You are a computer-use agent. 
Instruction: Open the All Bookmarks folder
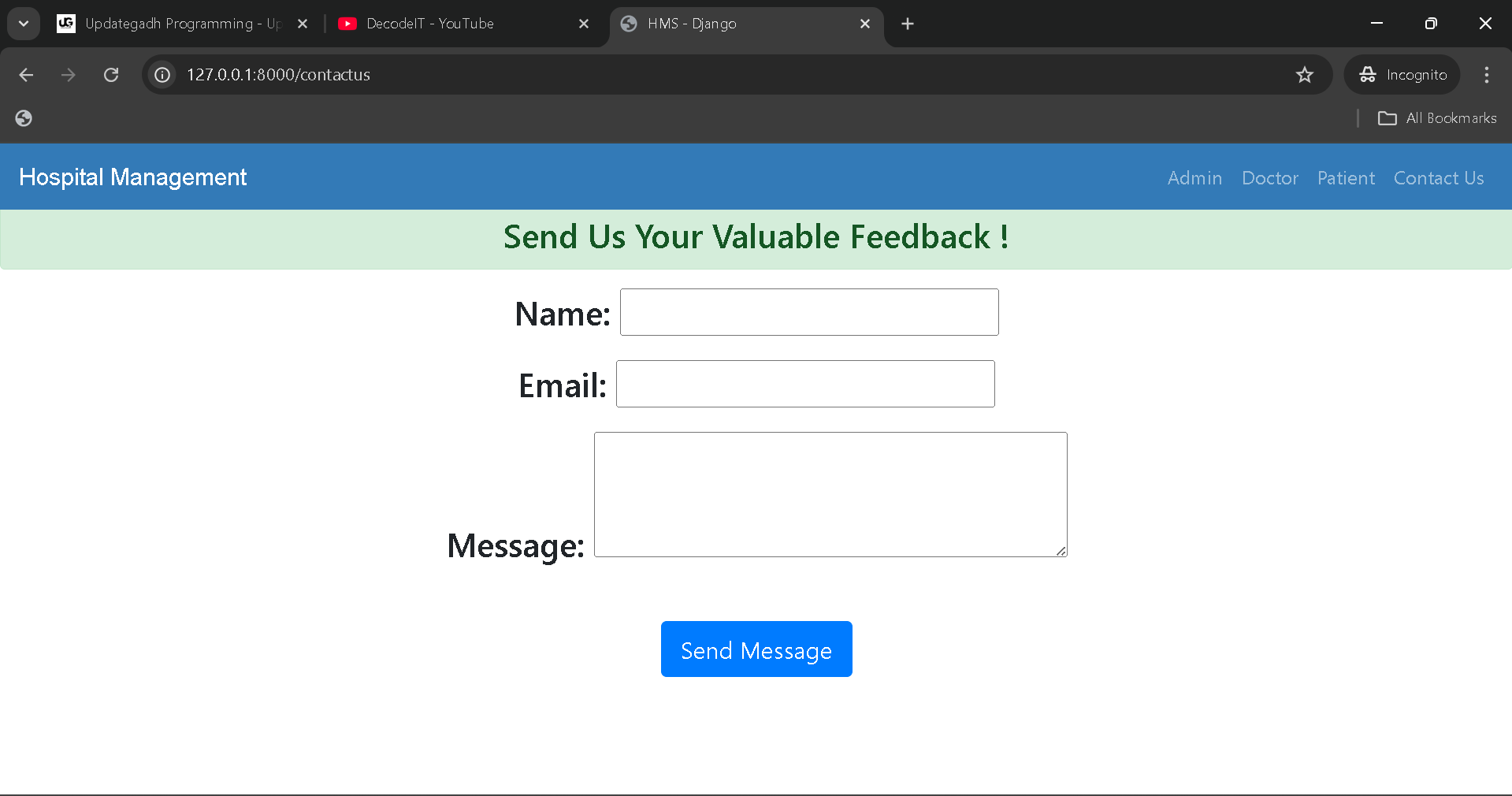point(1437,118)
